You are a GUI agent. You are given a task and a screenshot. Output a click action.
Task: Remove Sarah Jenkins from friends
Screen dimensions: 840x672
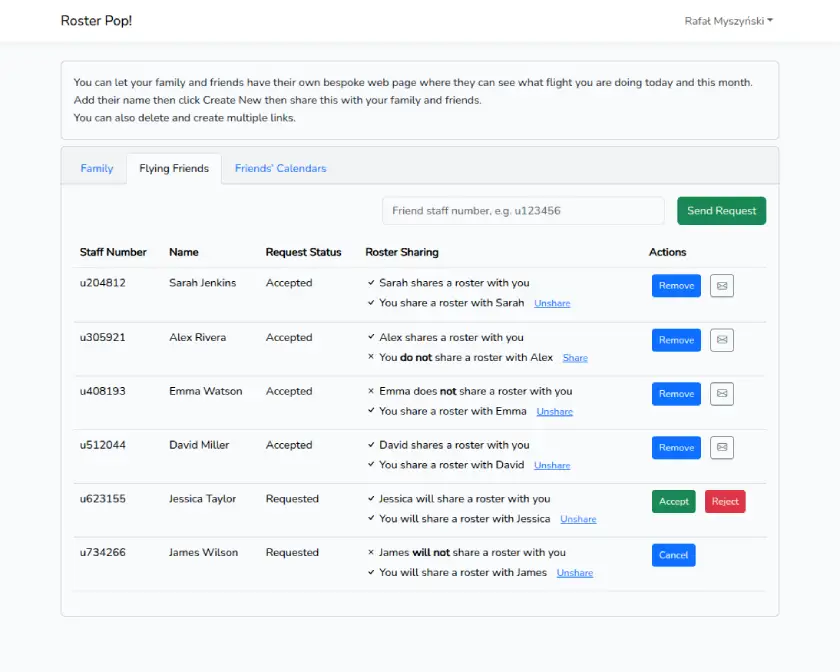676,286
